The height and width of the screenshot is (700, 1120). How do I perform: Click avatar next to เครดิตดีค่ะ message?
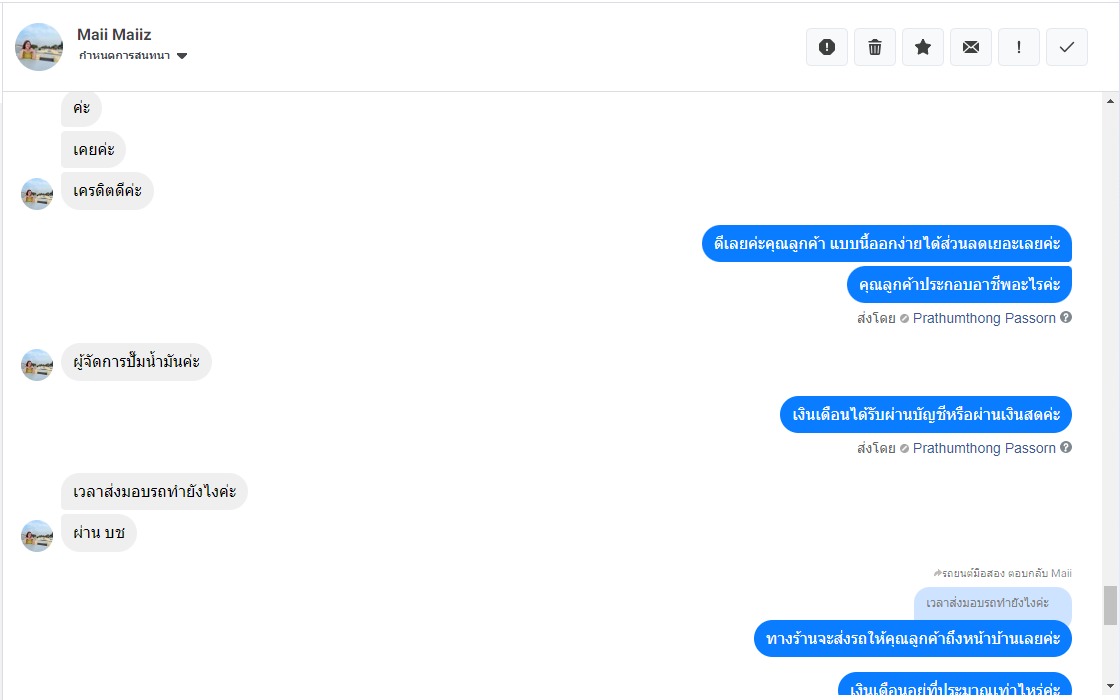[37, 194]
